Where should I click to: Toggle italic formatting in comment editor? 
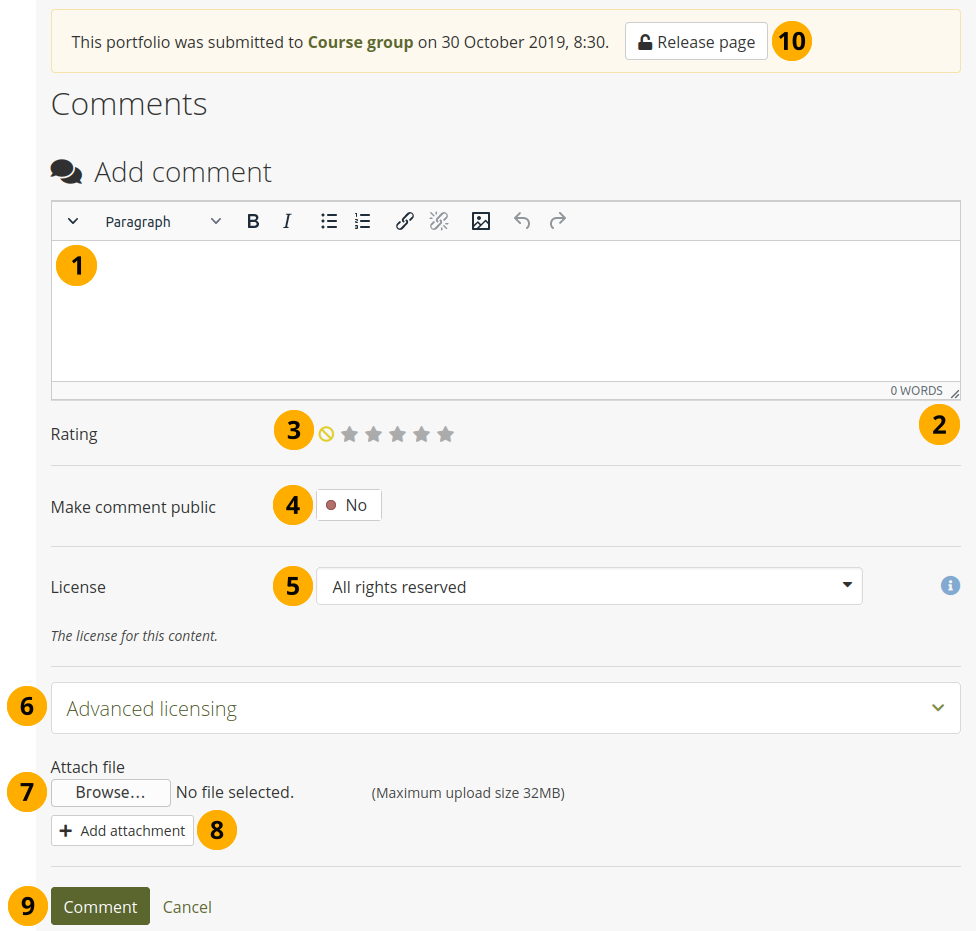287,222
